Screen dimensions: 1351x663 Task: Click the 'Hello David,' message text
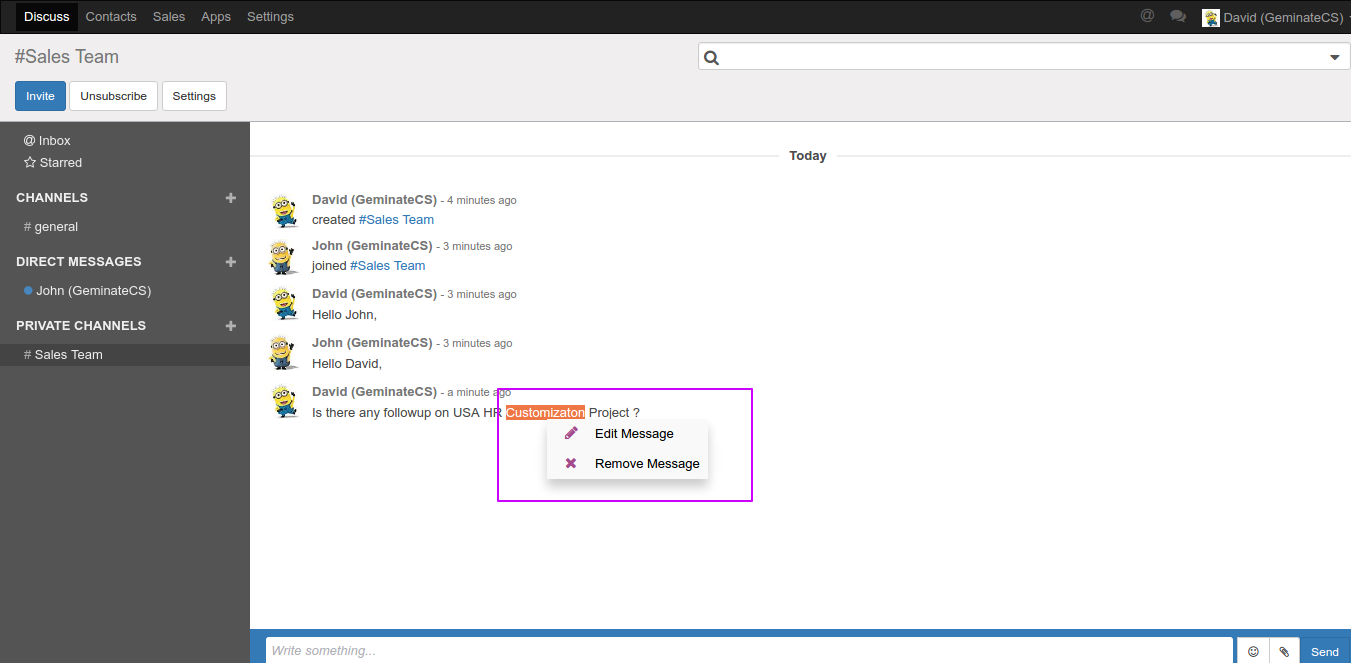(347, 364)
